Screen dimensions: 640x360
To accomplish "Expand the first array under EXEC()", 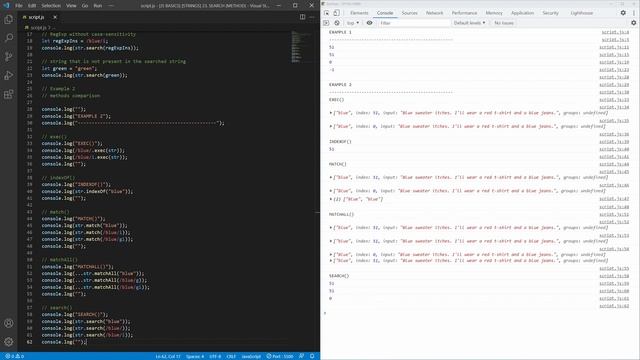I will 331,113.
